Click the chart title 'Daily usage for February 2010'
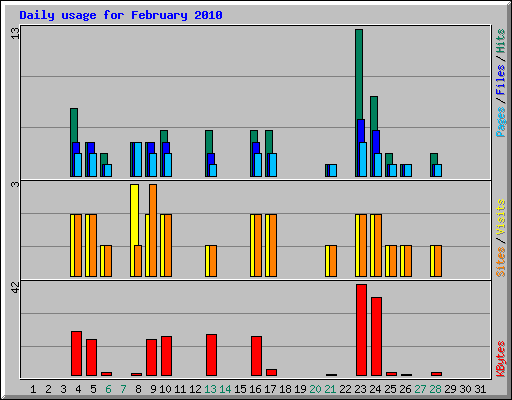 [x=121, y=15]
